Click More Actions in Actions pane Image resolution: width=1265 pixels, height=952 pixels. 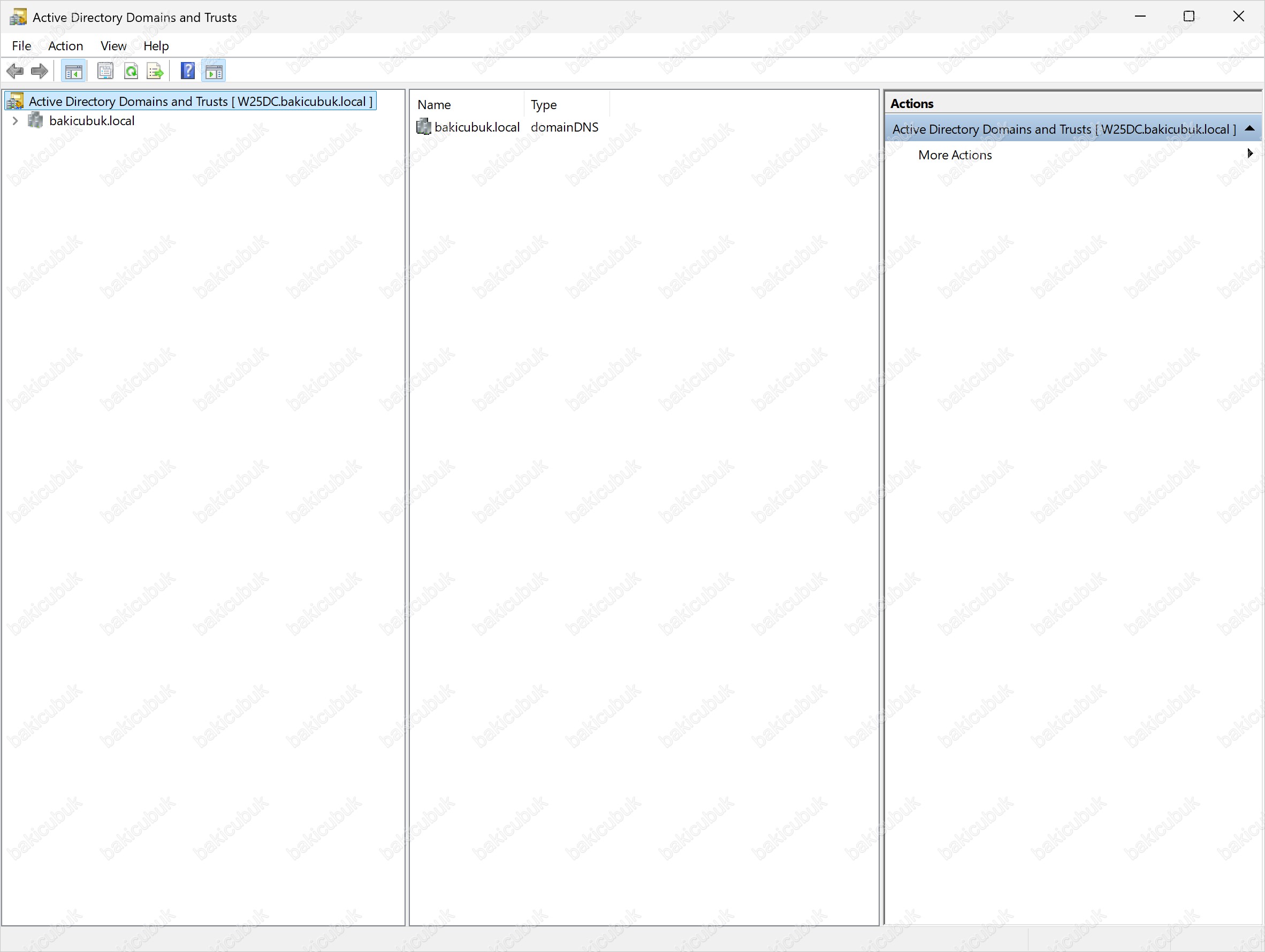(x=955, y=155)
